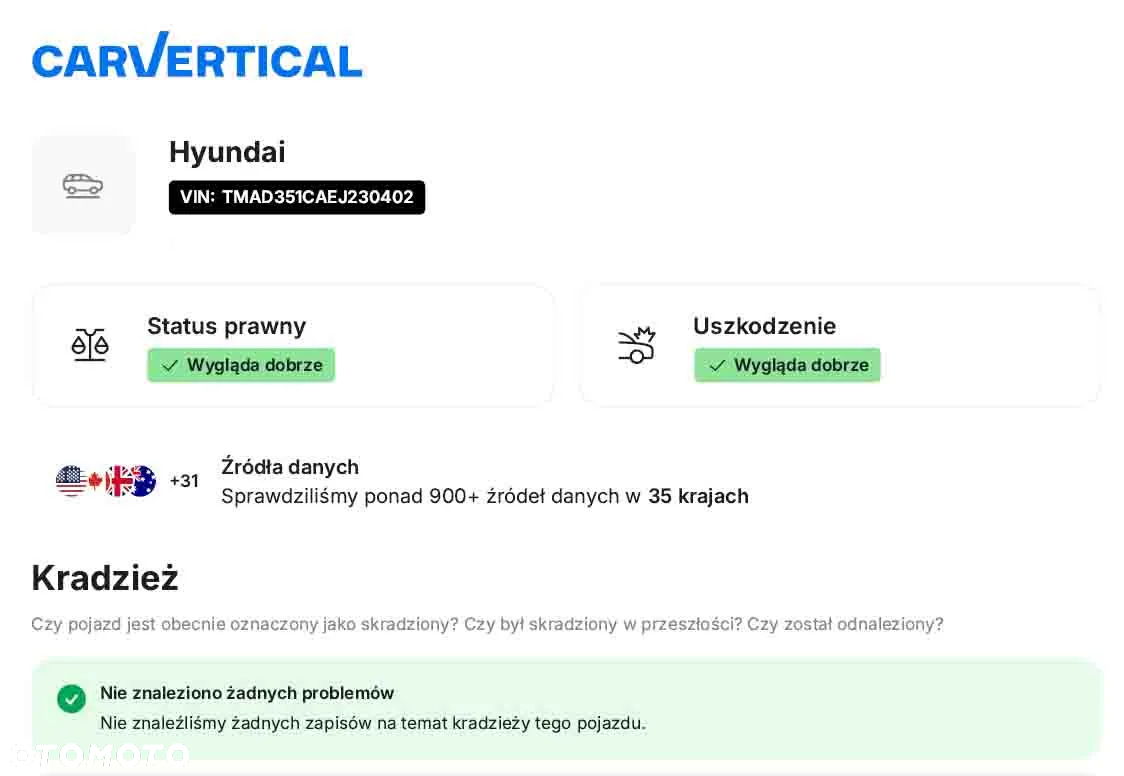Click the scales legal status icon
The image size is (1124, 776).
coord(90,345)
